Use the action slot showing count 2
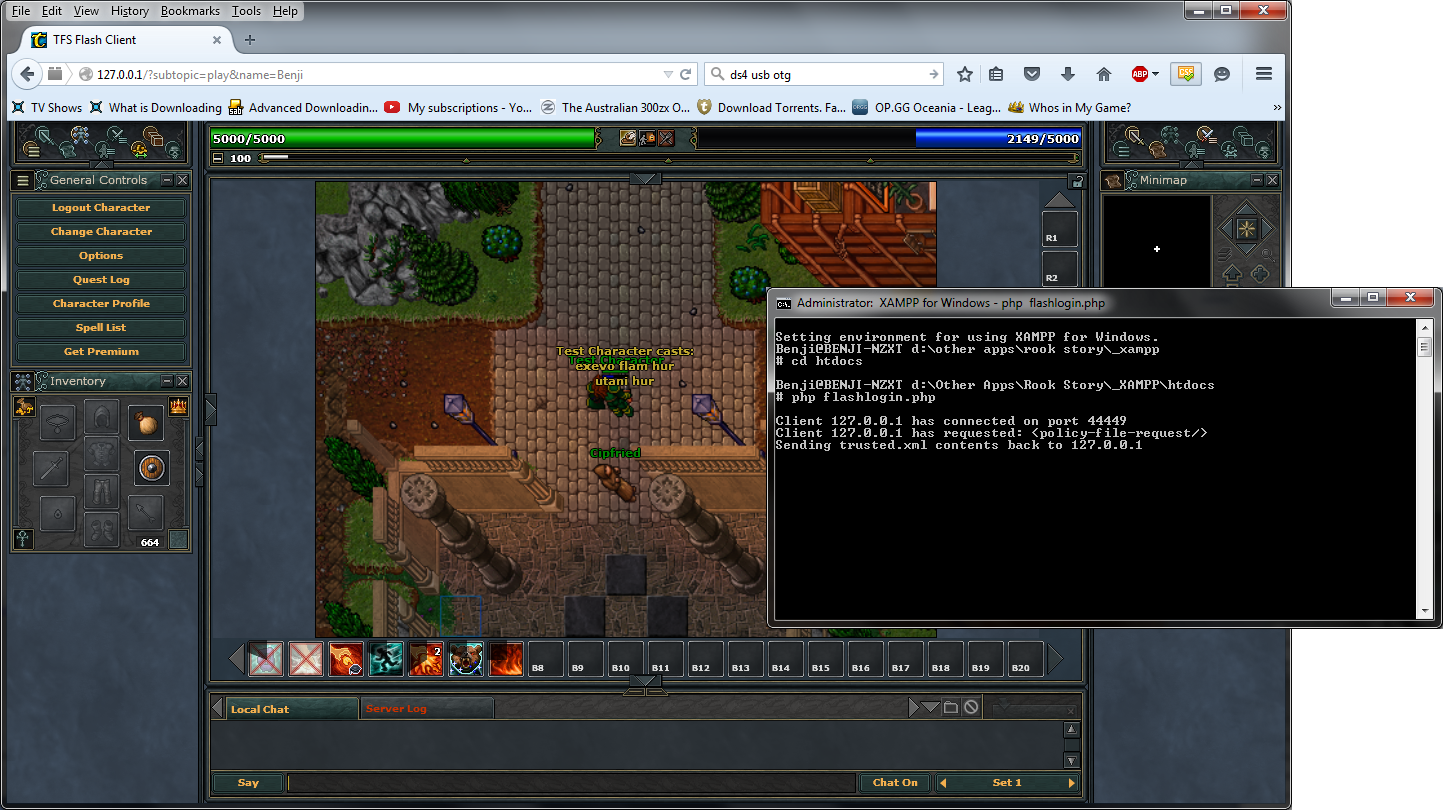The width and height of the screenshot is (1443, 810). [426, 659]
